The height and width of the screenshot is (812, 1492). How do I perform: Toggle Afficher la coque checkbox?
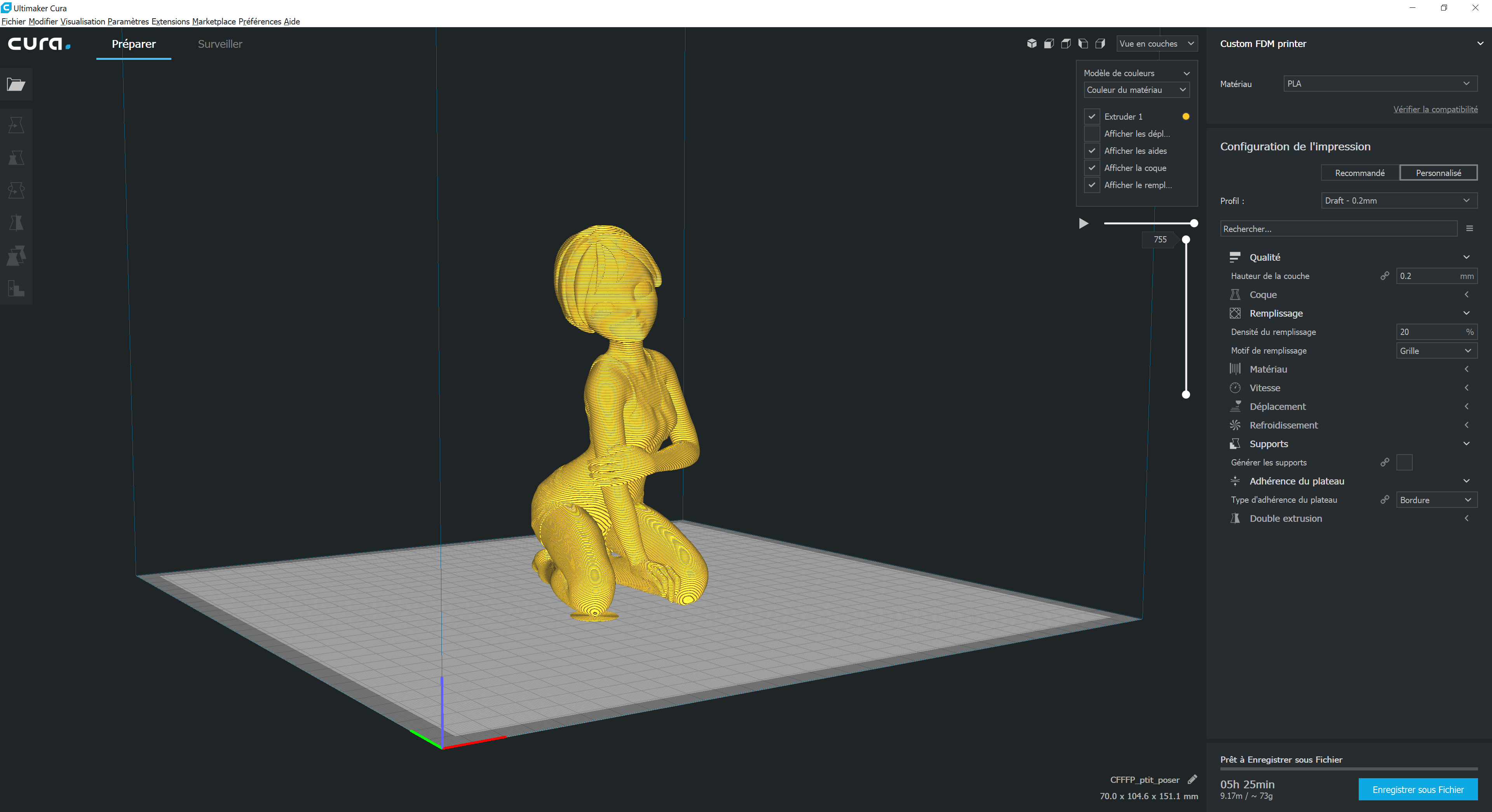pos(1092,168)
